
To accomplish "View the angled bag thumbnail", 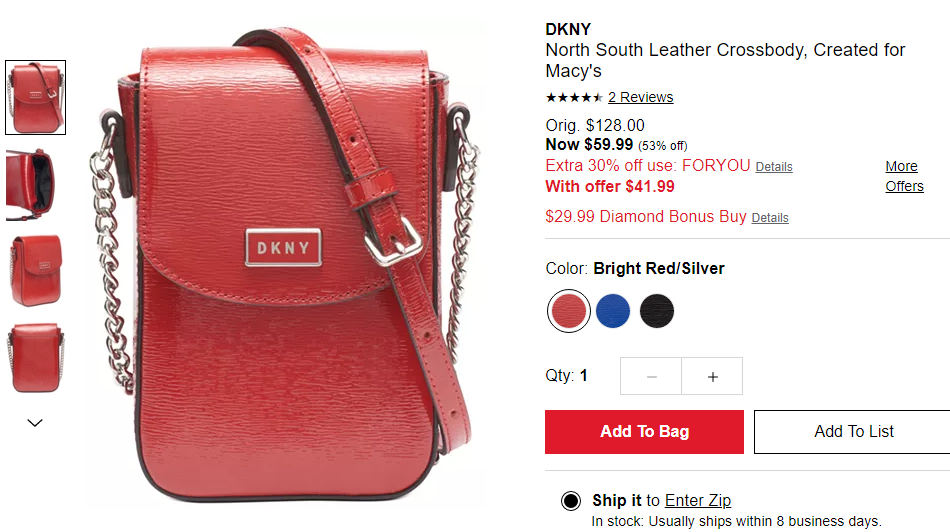I will pos(36,271).
